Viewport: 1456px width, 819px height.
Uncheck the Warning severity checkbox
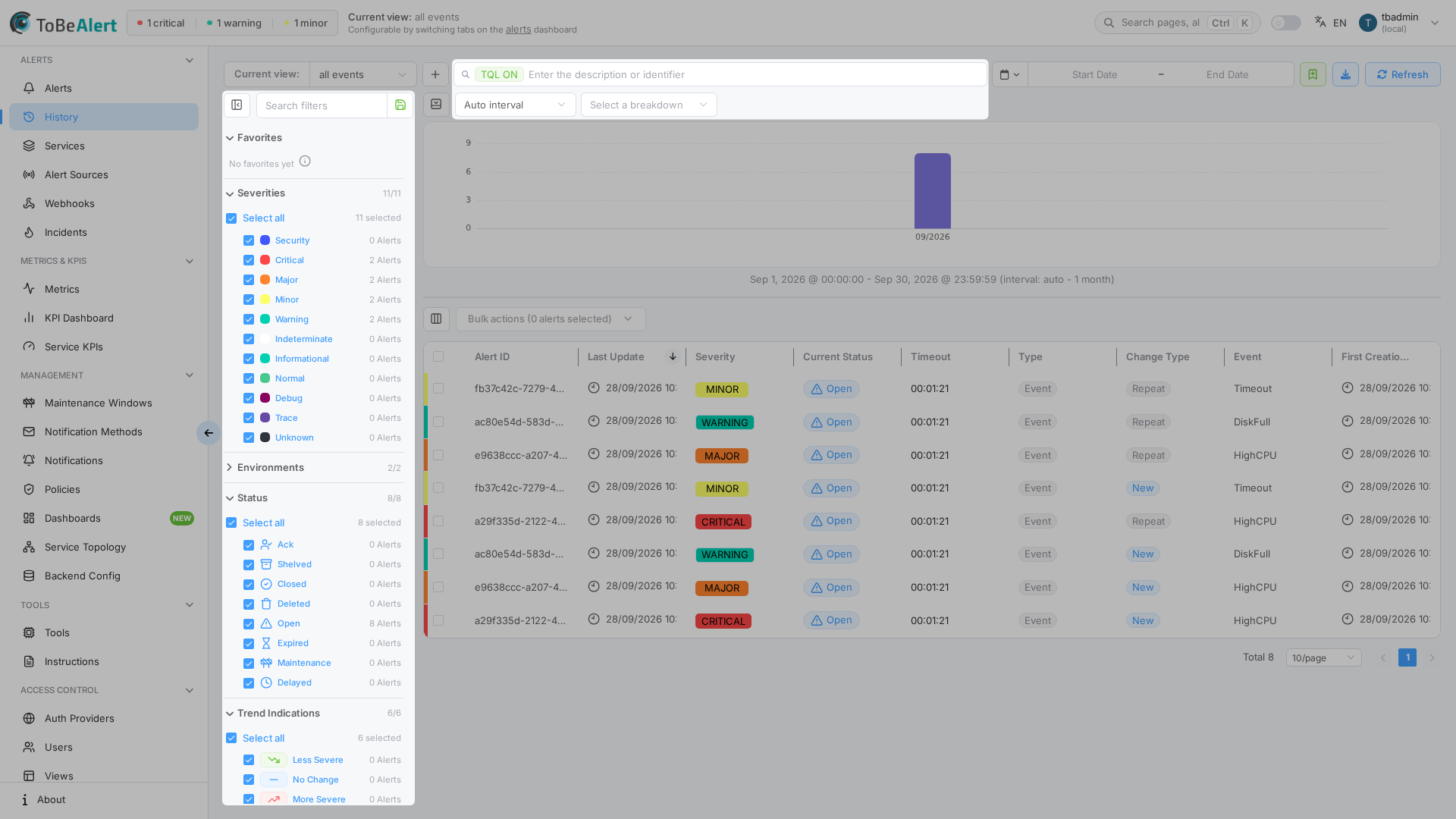[249, 319]
